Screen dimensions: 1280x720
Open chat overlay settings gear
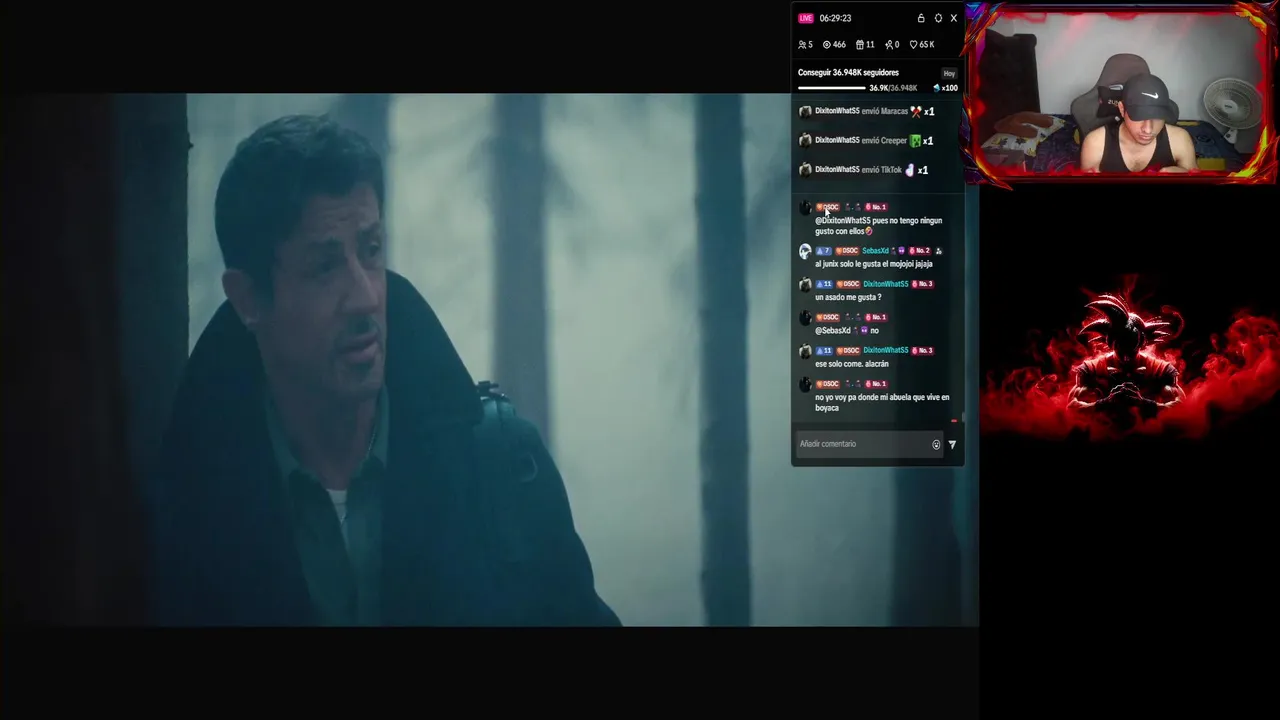938,18
